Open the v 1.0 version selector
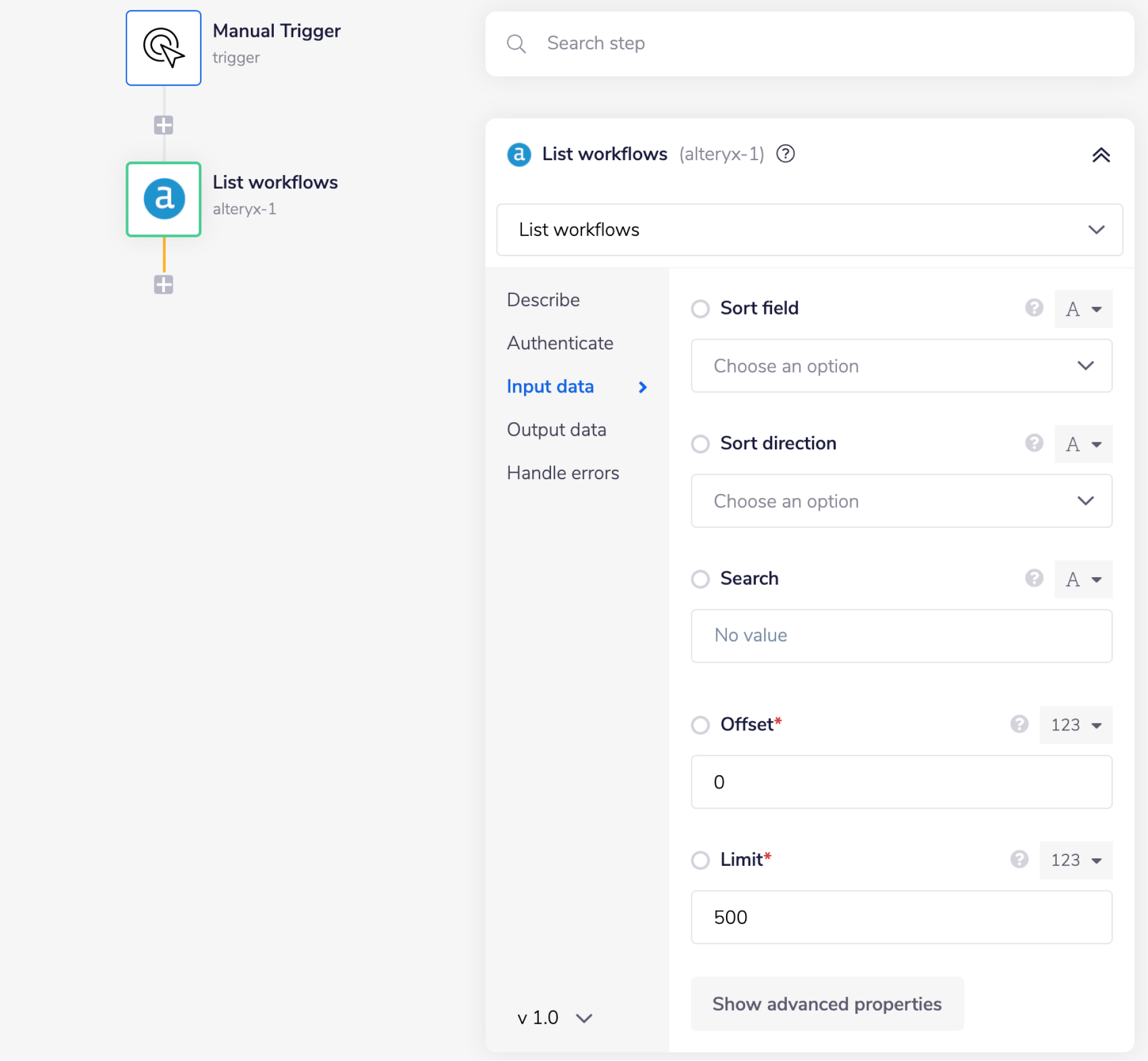Viewport: 1148px width, 1061px height. (554, 1018)
